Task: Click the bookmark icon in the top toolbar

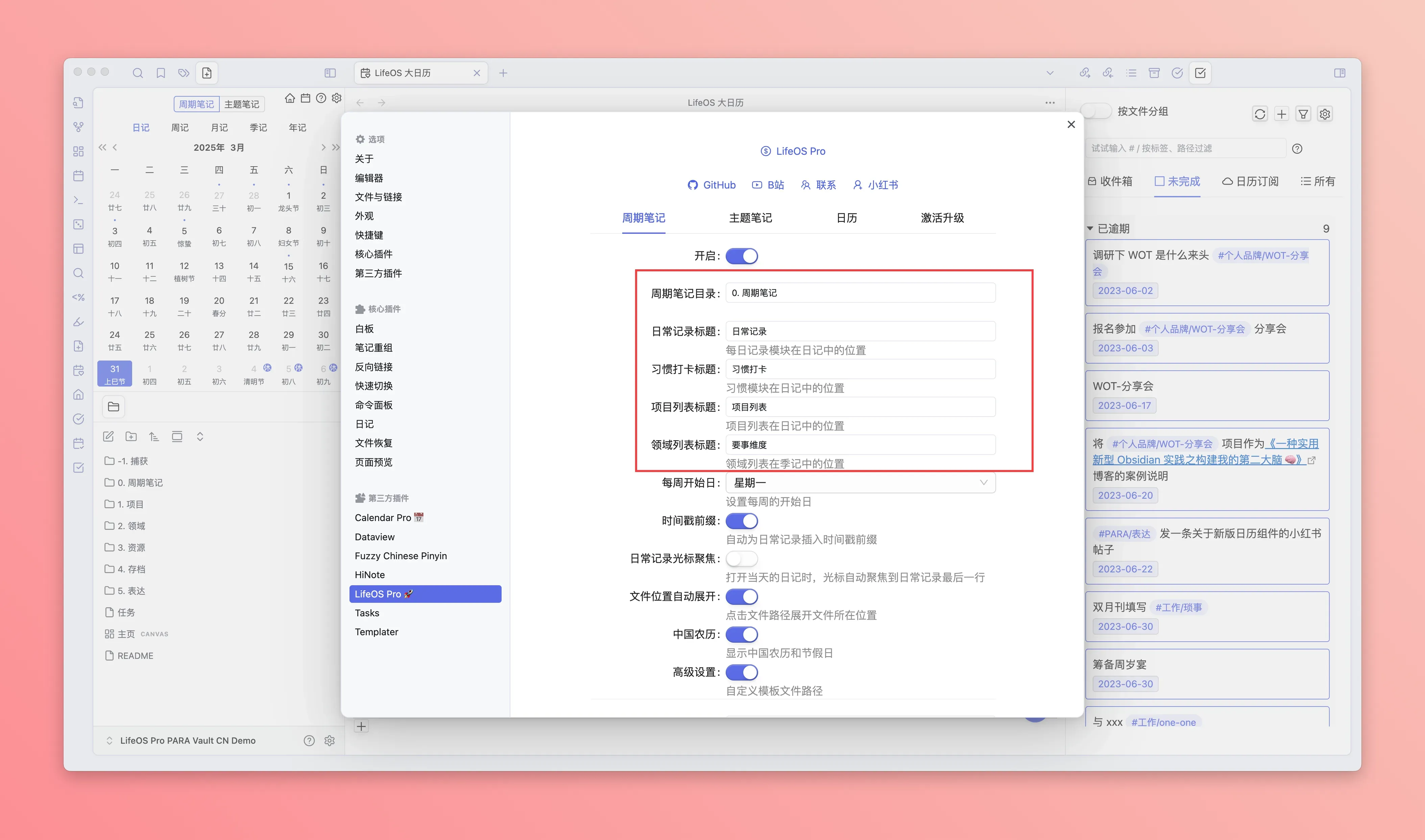Action: pyautogui.click(x=161, y=73)
